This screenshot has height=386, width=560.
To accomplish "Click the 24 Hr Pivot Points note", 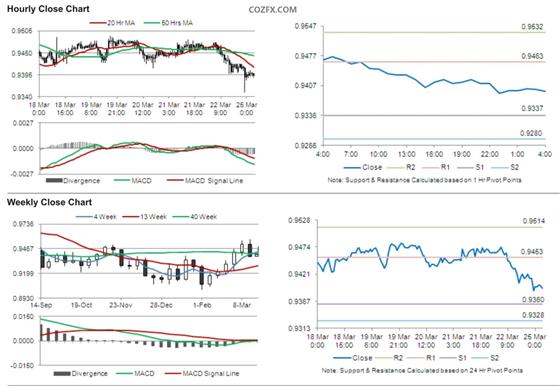I will [422, 370].
